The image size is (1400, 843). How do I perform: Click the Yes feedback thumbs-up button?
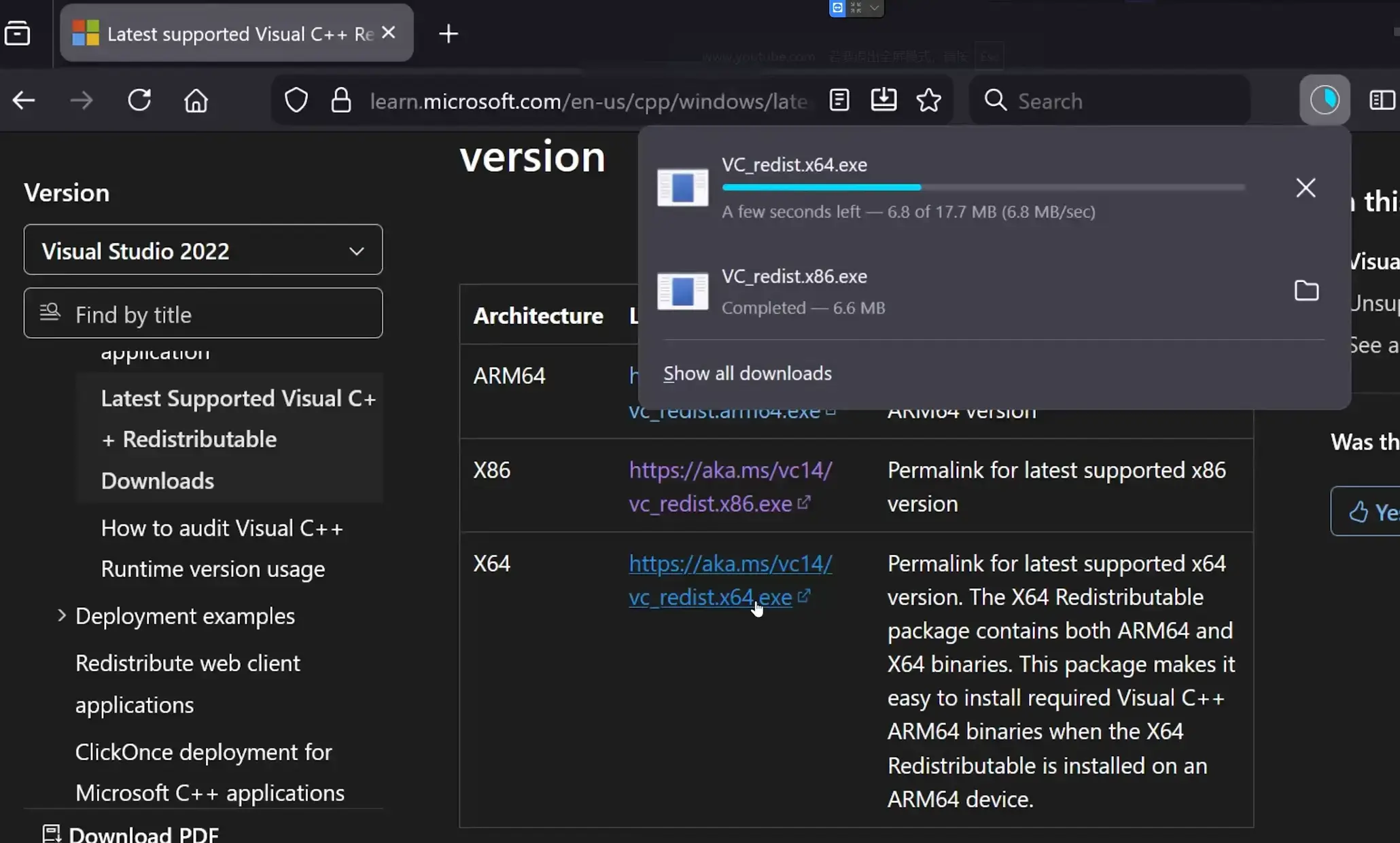click(x=1366, y=511)
